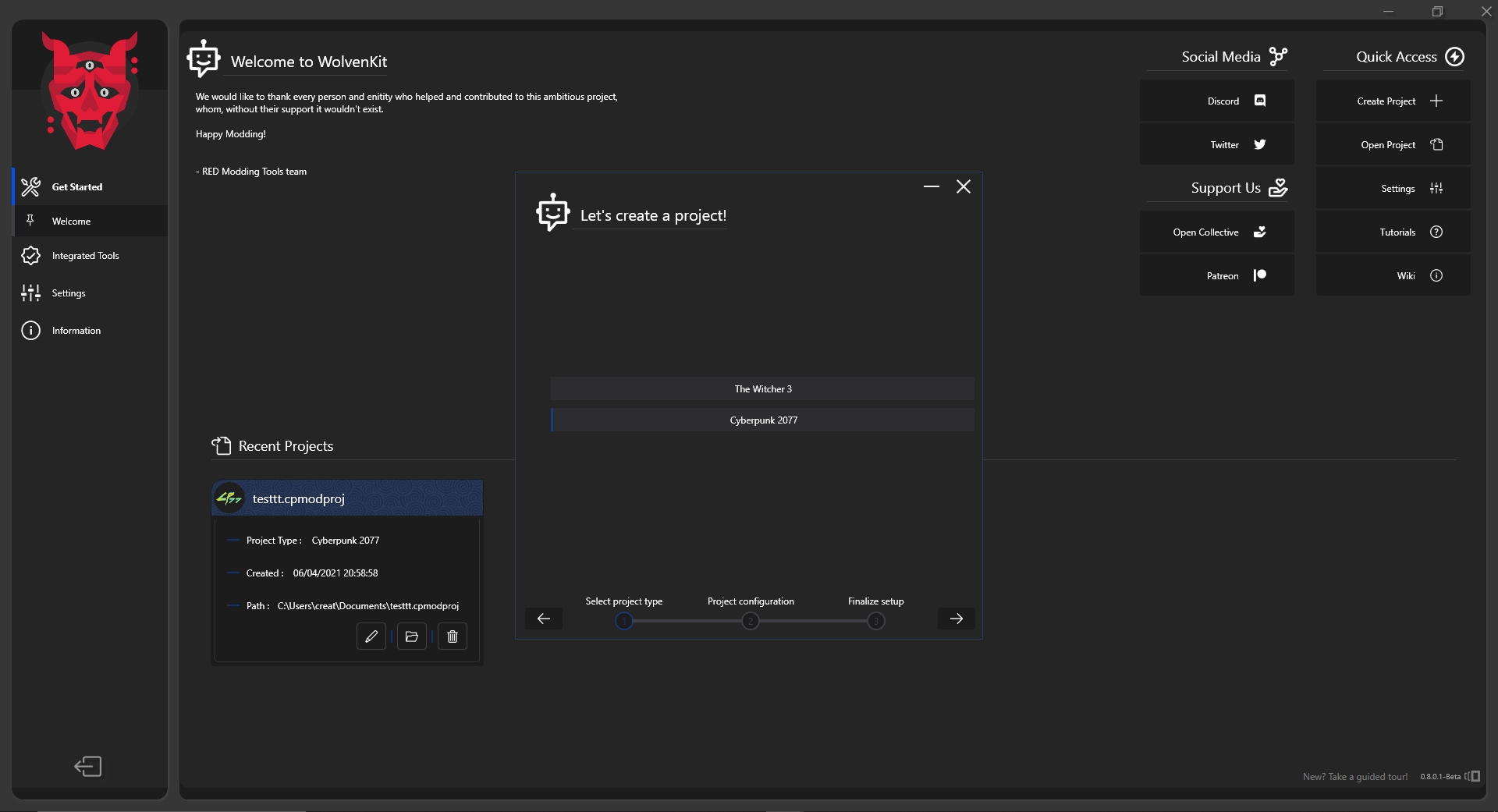Delete testtt project with trash icon
Screen dimensions: 1498x812
(x=453, y=636)
